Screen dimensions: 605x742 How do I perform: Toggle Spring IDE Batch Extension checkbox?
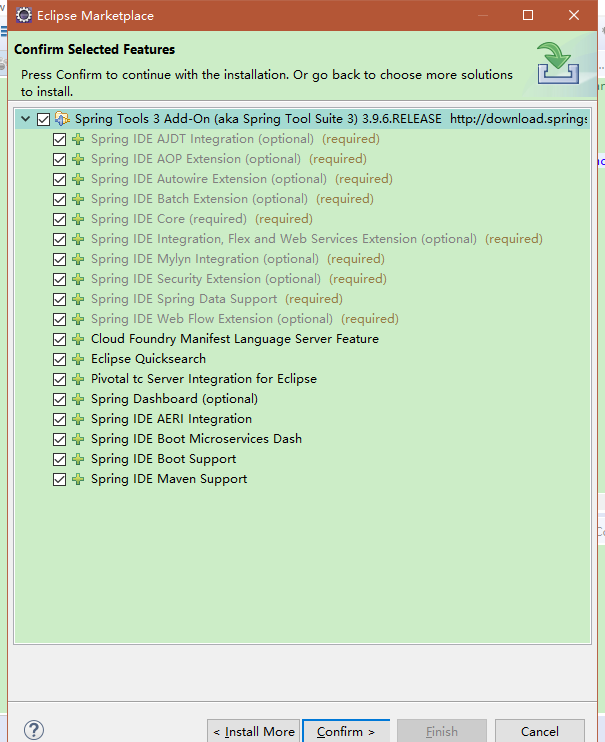click(60, 199)
